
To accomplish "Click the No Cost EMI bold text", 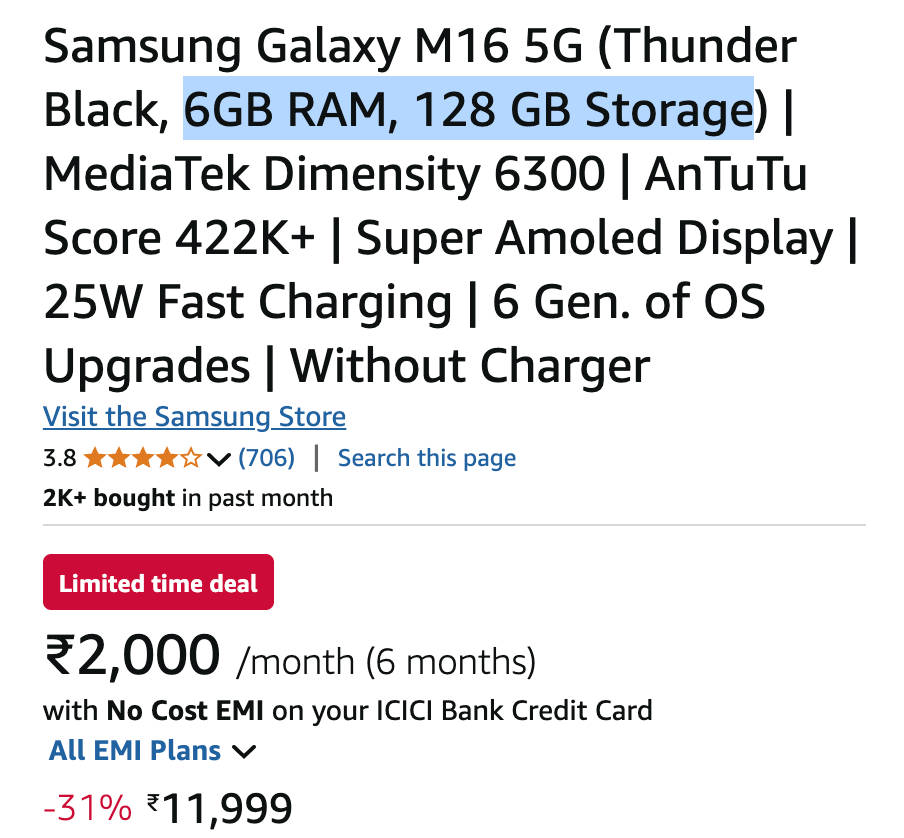I will tap(186, 711).
